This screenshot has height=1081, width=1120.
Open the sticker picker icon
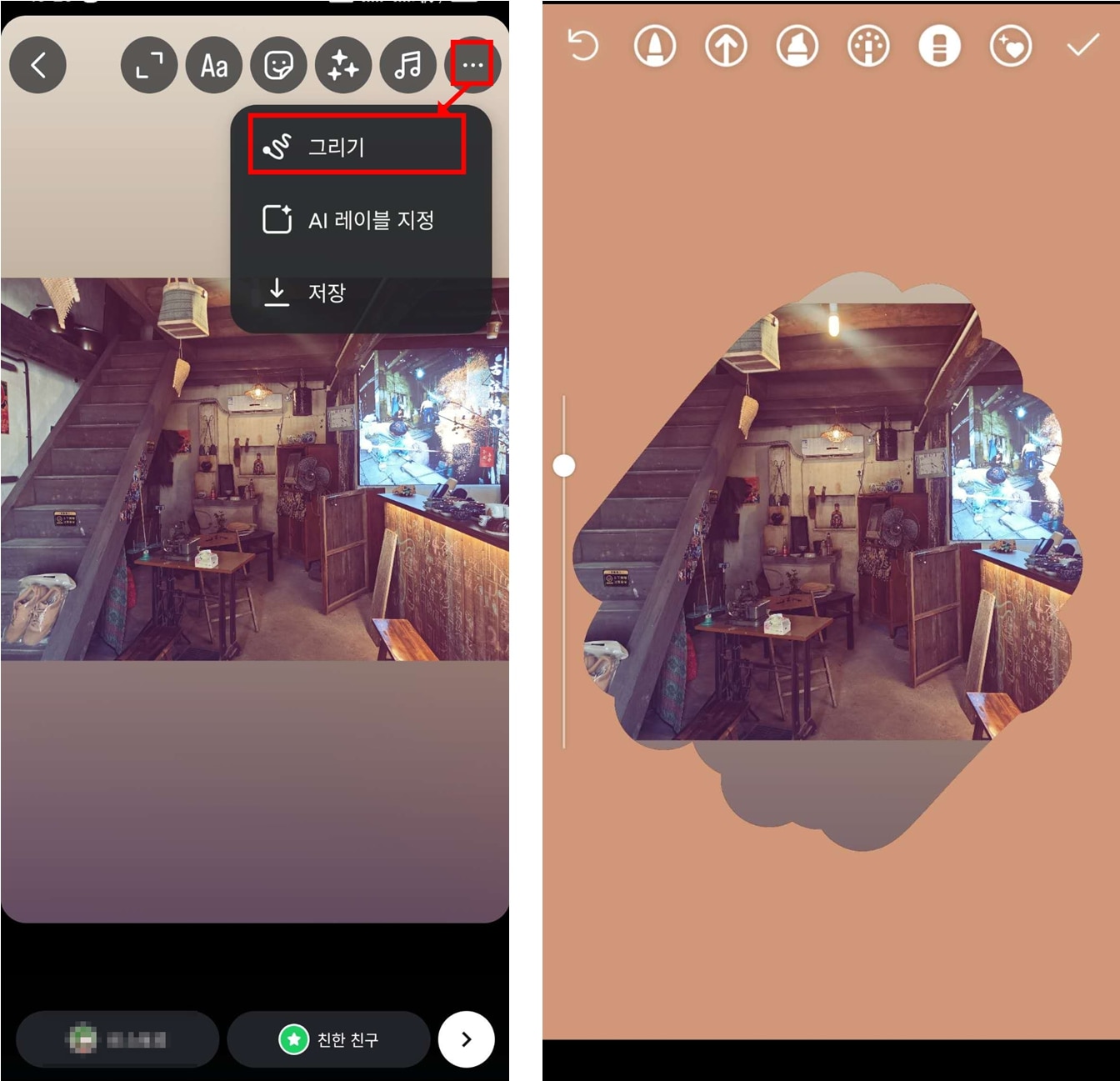point(278,65)
